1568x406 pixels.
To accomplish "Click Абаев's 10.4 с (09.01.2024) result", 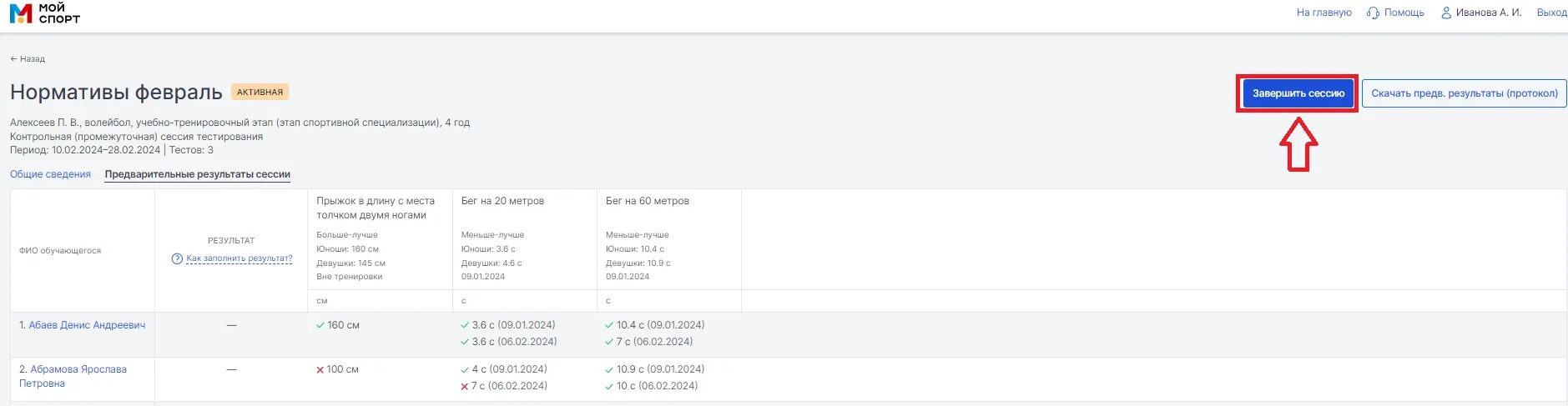I will pyautogui.click(x=654, y=325).
